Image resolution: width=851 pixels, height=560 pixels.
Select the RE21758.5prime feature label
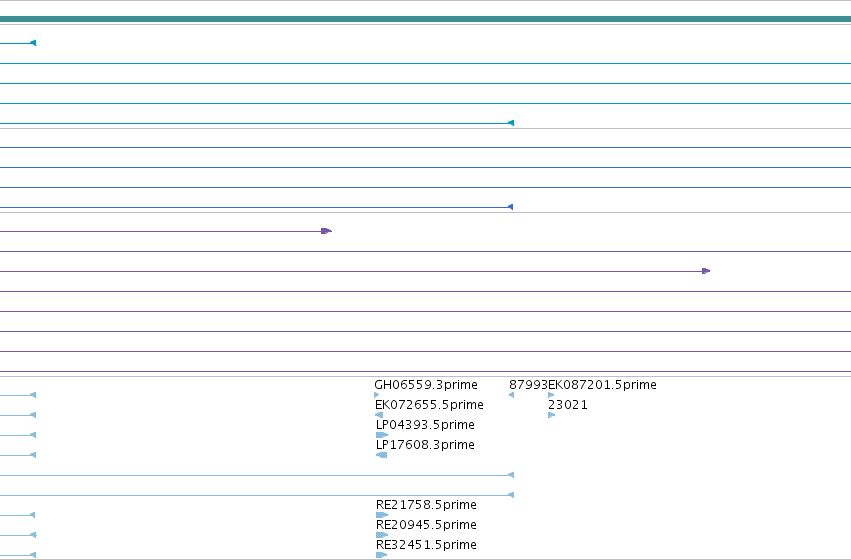tap(426, 505)
